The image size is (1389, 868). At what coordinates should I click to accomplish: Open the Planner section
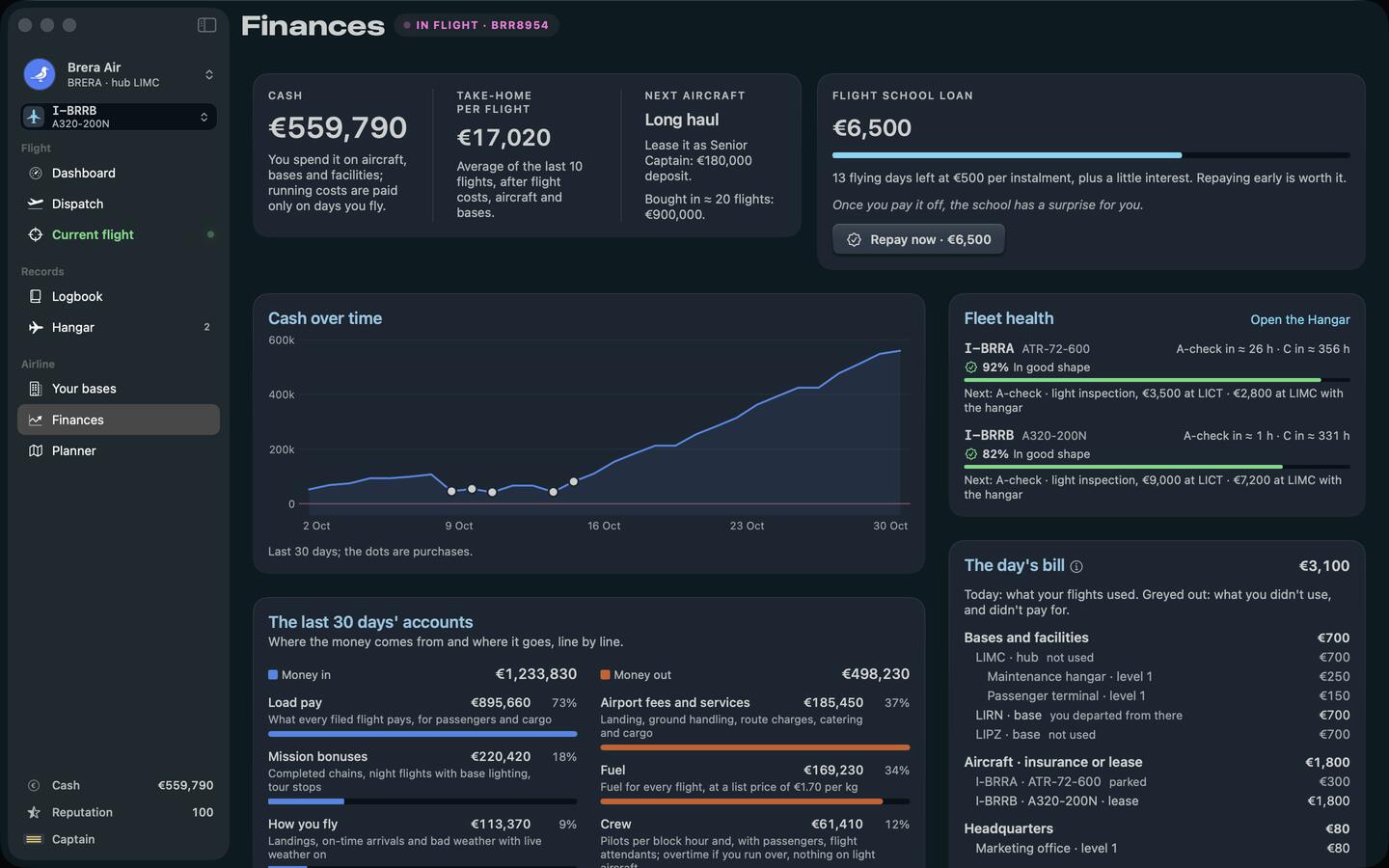pyautogui.click(x=119, y=450)
